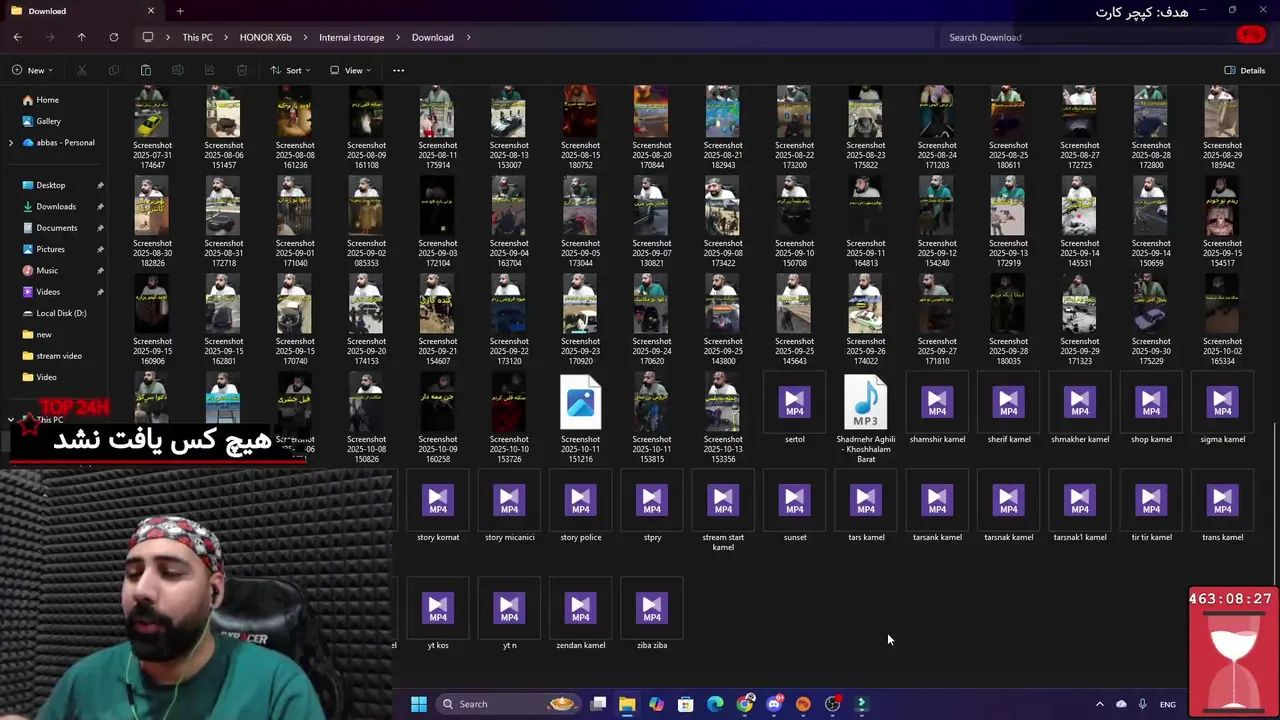This screenshot has width=1280, height=720.
Task: Click the Share icon in the toolbar
Action: pyautogui.click(x=210, y=70)
